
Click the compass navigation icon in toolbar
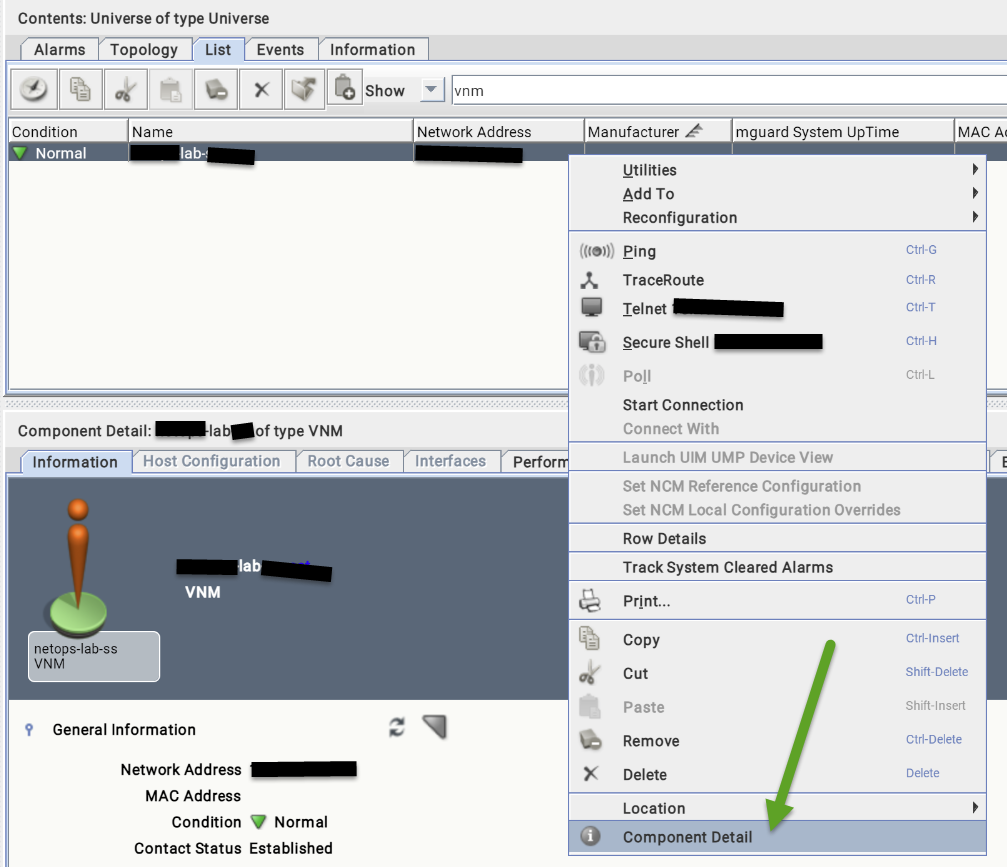[x=34, y=90]
